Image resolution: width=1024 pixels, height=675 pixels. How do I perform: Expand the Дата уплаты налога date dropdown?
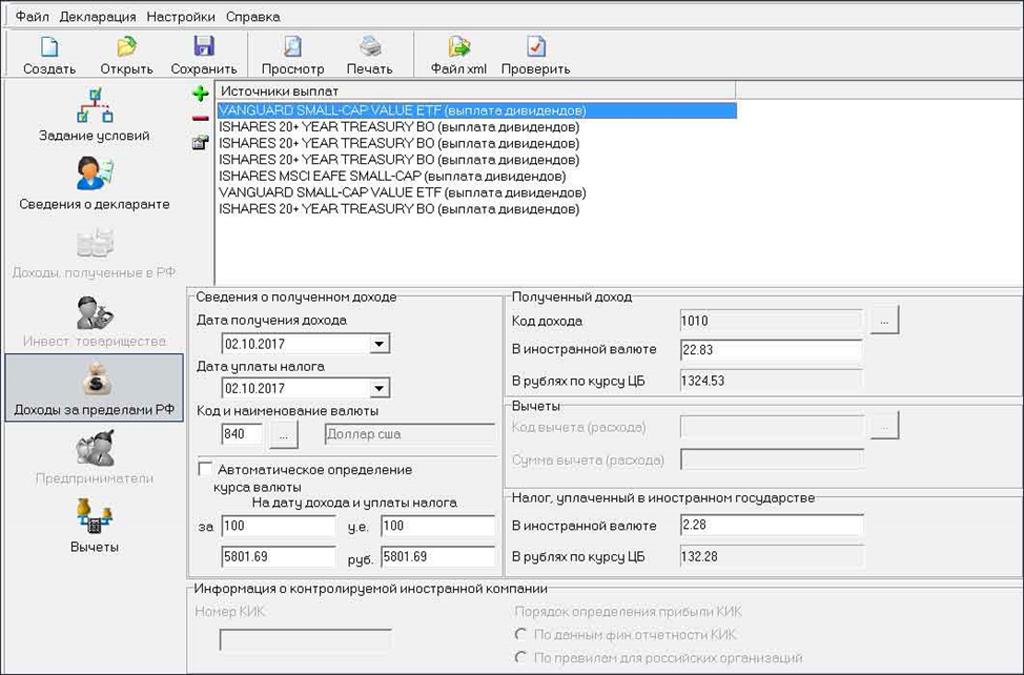[379, 388]
